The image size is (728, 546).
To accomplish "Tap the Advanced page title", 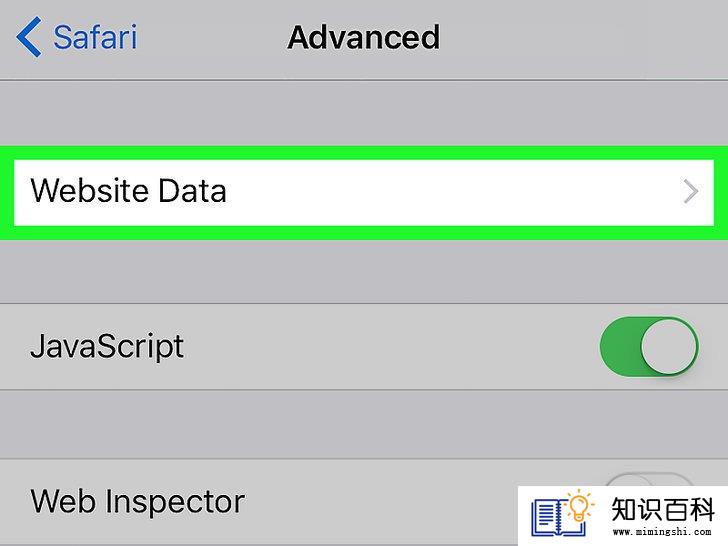I will point(364,37).
